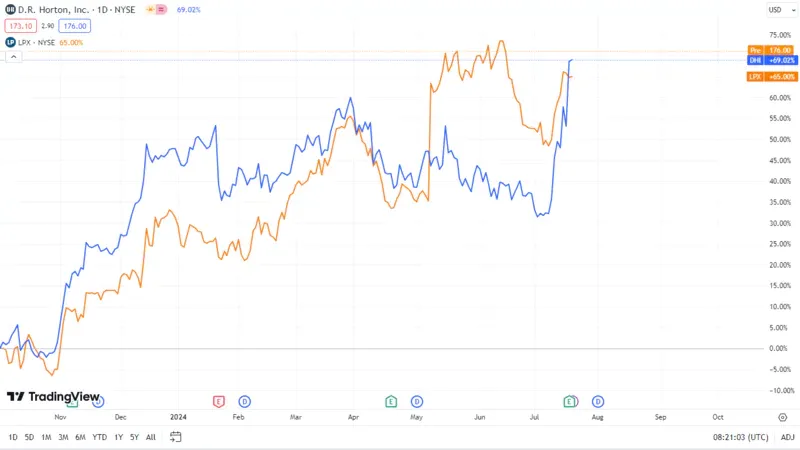This screenshot has width=800, height=450.
Task: Collapse the legend with the up chevron
Action: pyautogui.click(x=14, y=57)
